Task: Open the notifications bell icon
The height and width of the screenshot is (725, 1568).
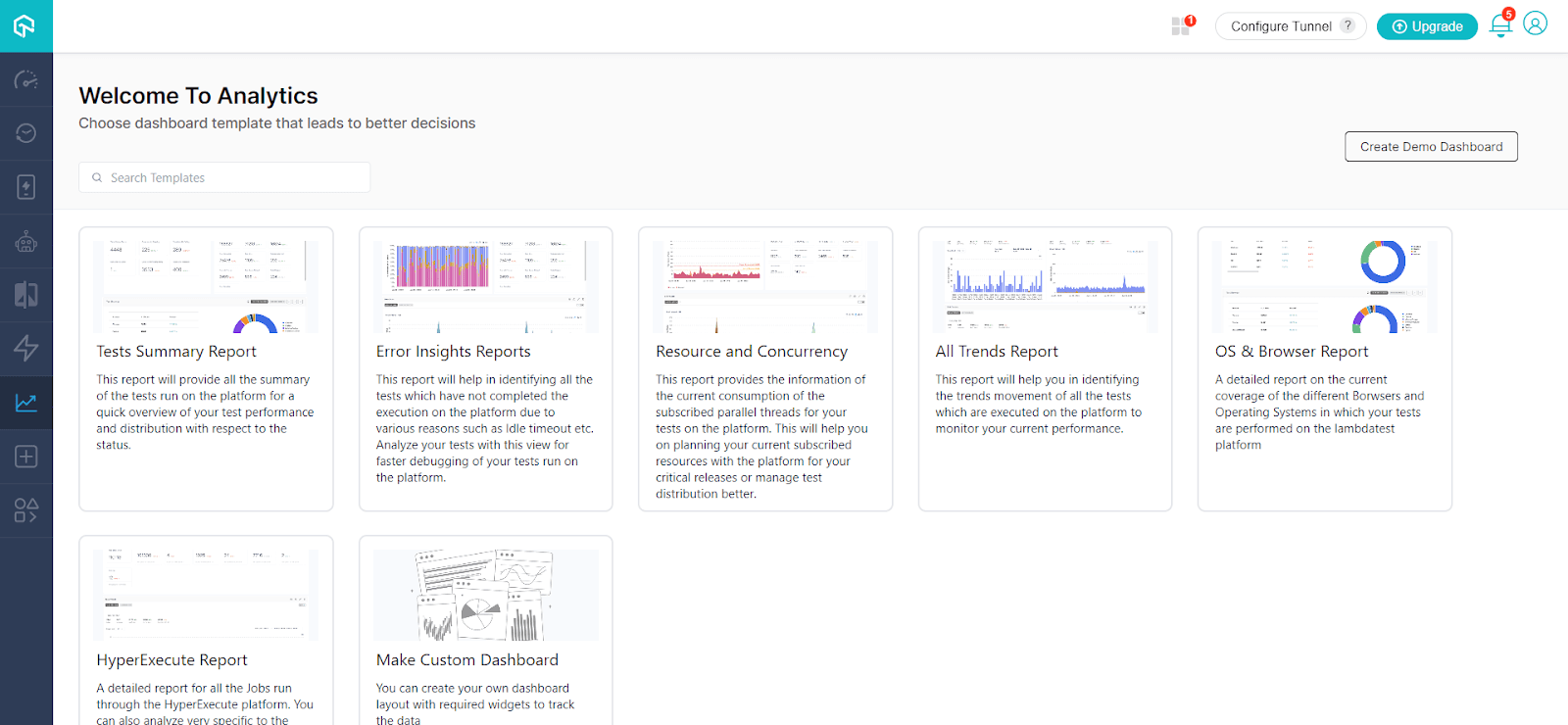Action: 1500,24
